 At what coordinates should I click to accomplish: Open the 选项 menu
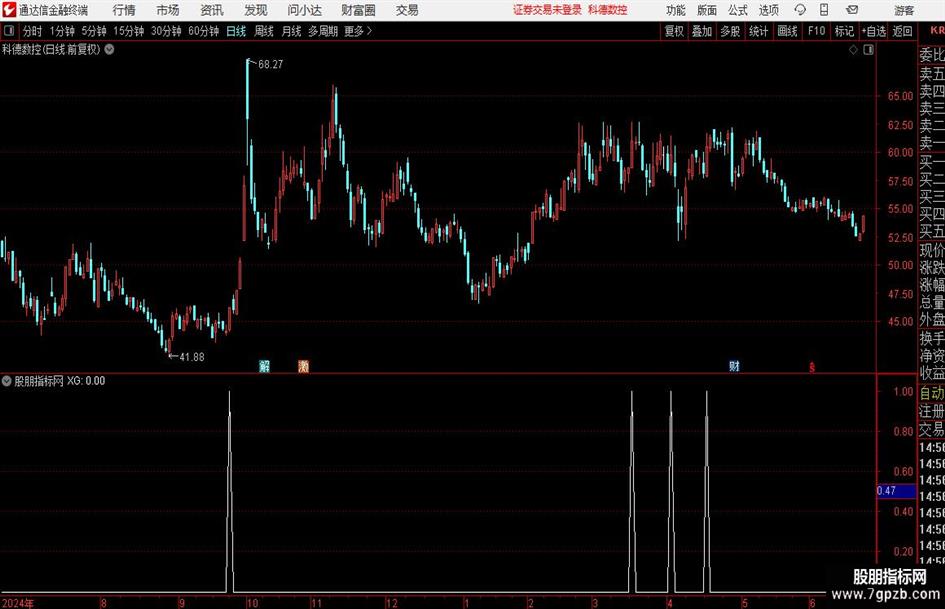(768, 10)
